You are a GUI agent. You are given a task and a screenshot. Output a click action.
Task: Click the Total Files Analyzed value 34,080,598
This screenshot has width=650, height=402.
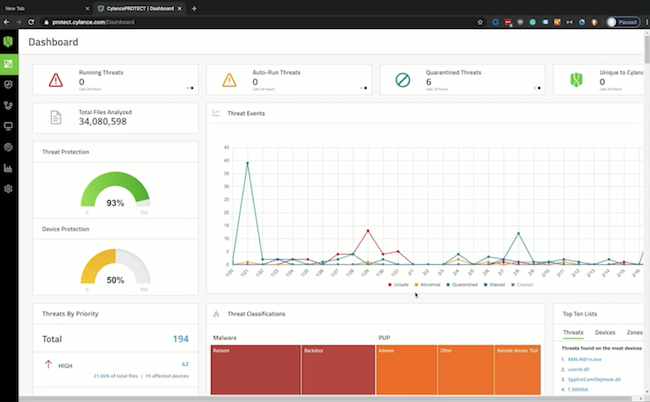pos(103,121)
